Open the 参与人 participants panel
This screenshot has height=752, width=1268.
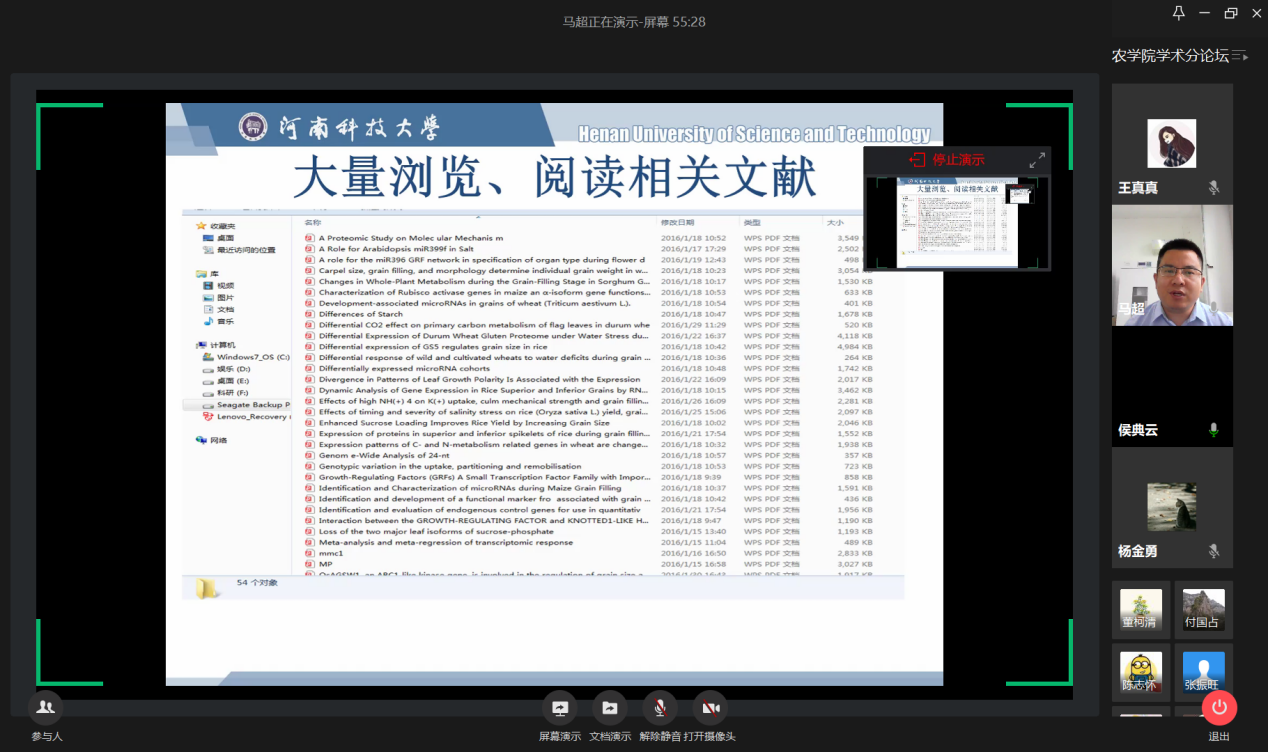[x=45, y=708]
